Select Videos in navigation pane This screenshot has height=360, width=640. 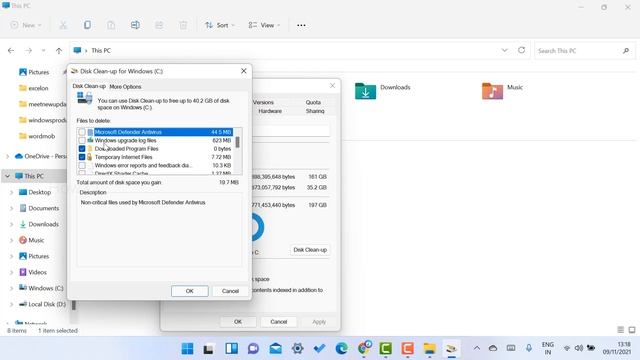coord(33,272)
